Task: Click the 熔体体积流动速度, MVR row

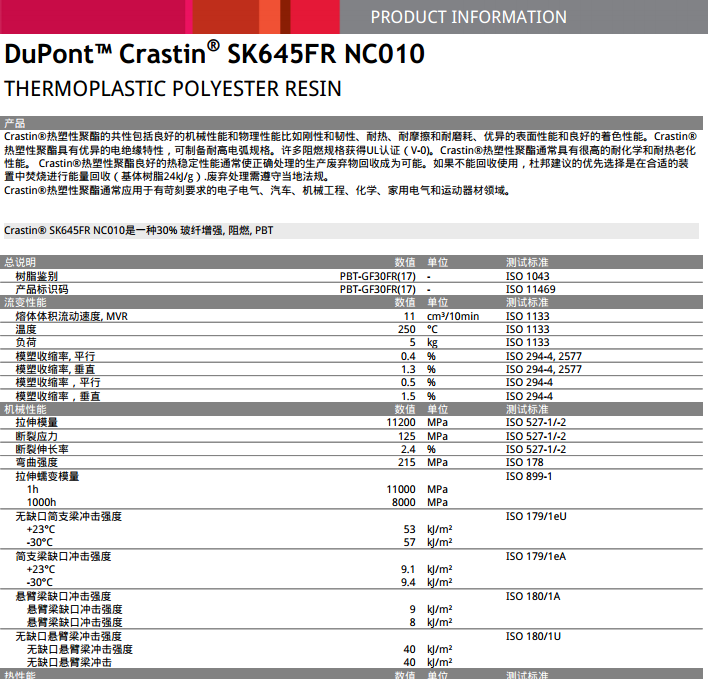Action: 351,316
